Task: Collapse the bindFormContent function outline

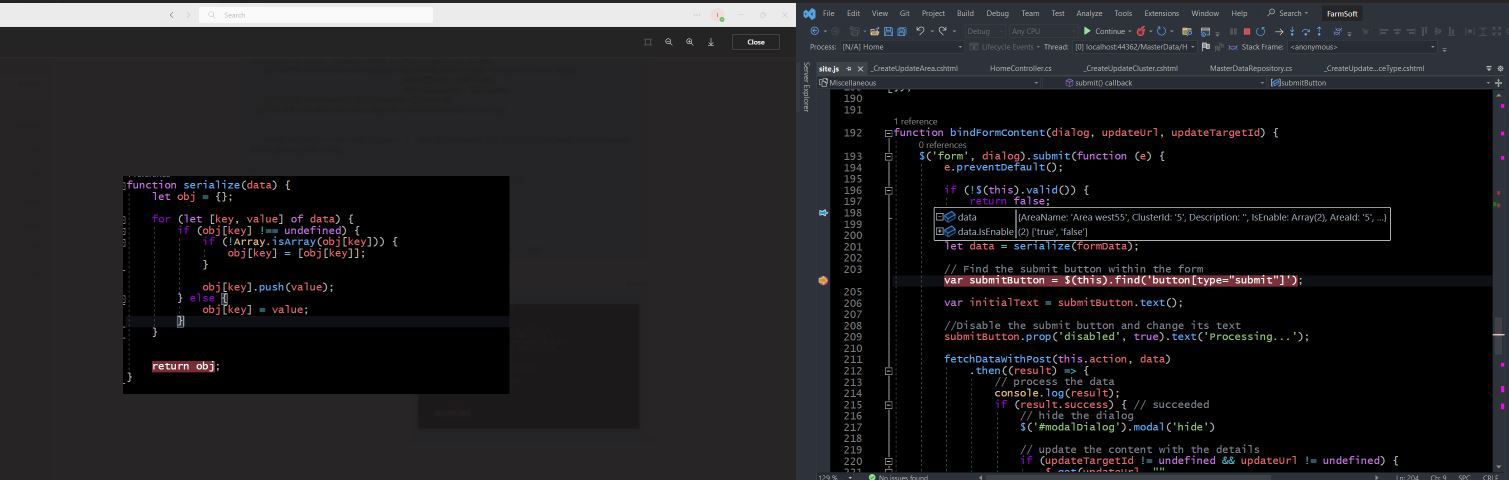Action: coord(888,133)
